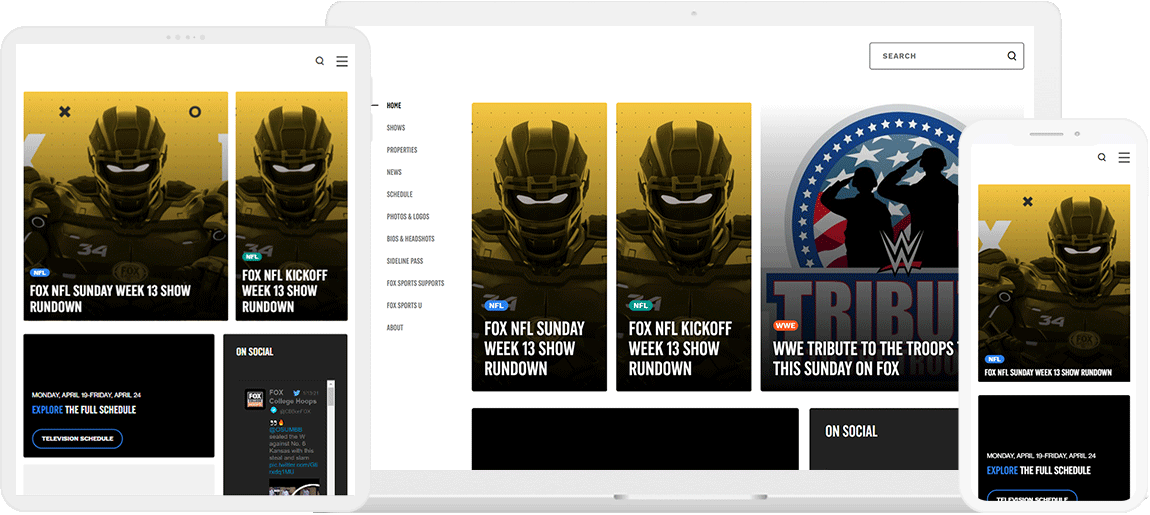Viewport: 1150px width, 515px height.
Task: Click the X mark on the phone card
Action: pyautogui.click(x=1028, y=201)
